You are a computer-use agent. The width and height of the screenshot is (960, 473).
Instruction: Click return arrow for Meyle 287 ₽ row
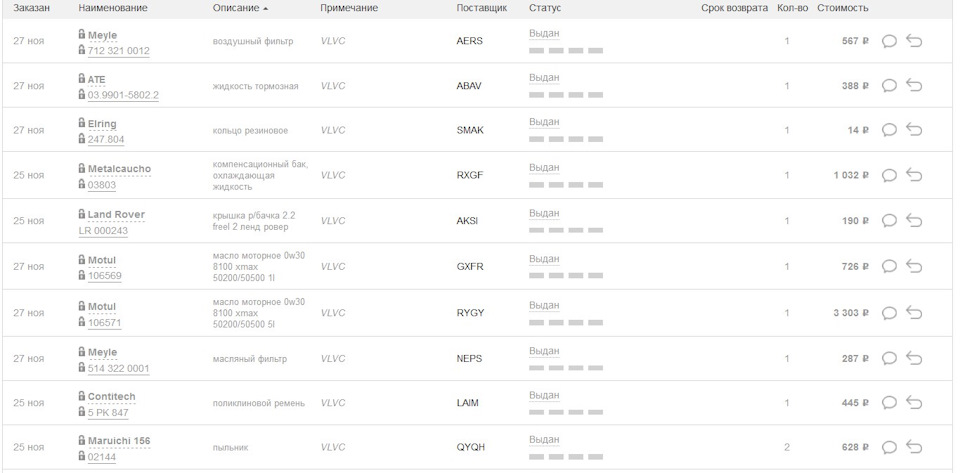[x=913, y=358]
